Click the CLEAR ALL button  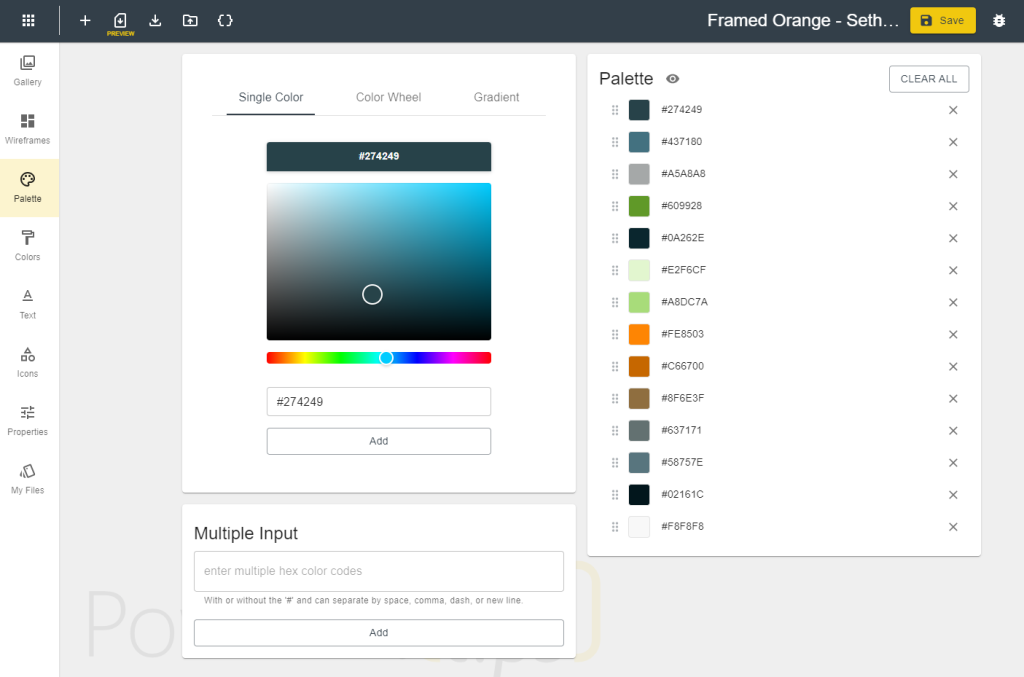[928, 78]
